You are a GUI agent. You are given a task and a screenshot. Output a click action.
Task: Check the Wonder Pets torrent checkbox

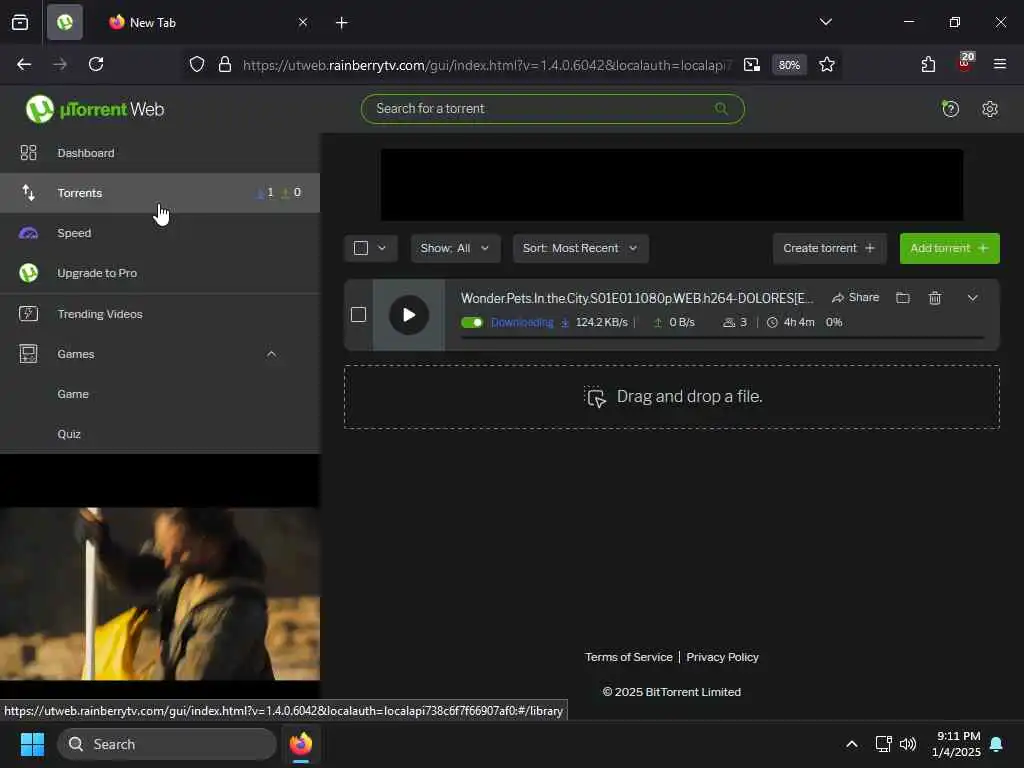[358, 315]
